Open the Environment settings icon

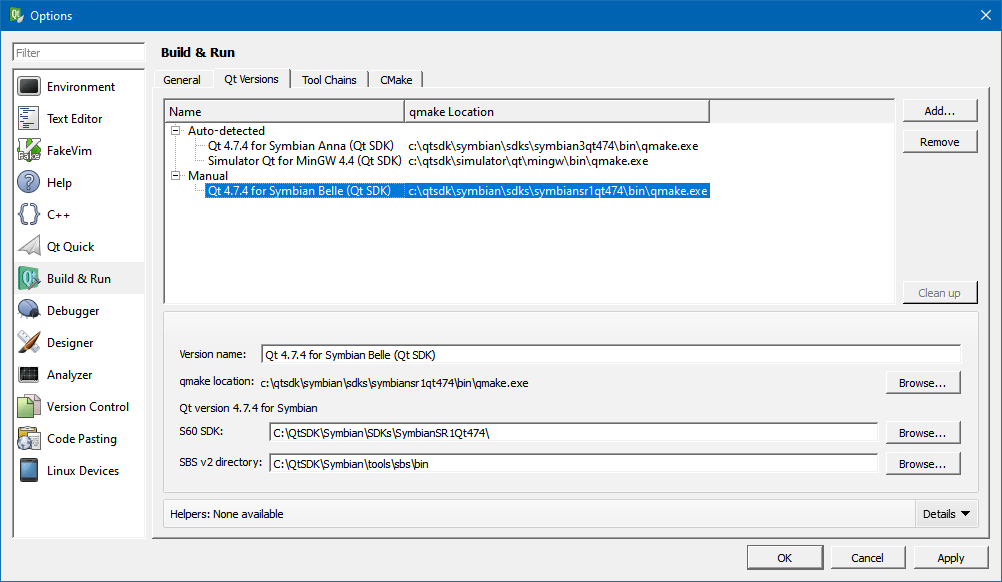pos(29,87)
